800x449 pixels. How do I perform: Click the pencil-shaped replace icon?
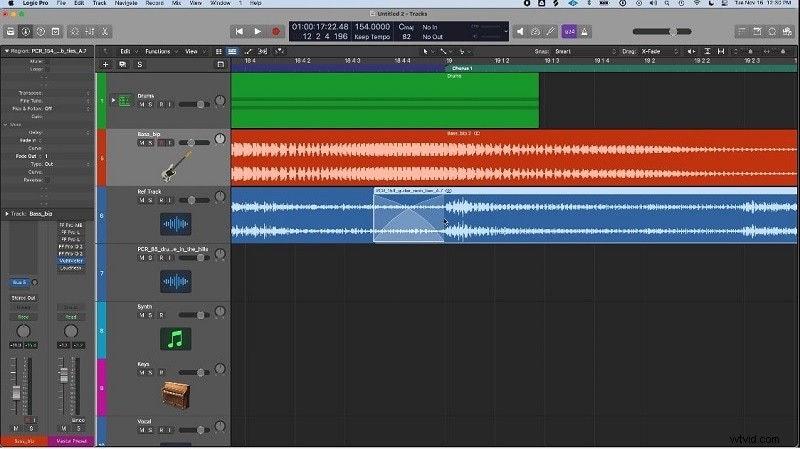point(551,32)
